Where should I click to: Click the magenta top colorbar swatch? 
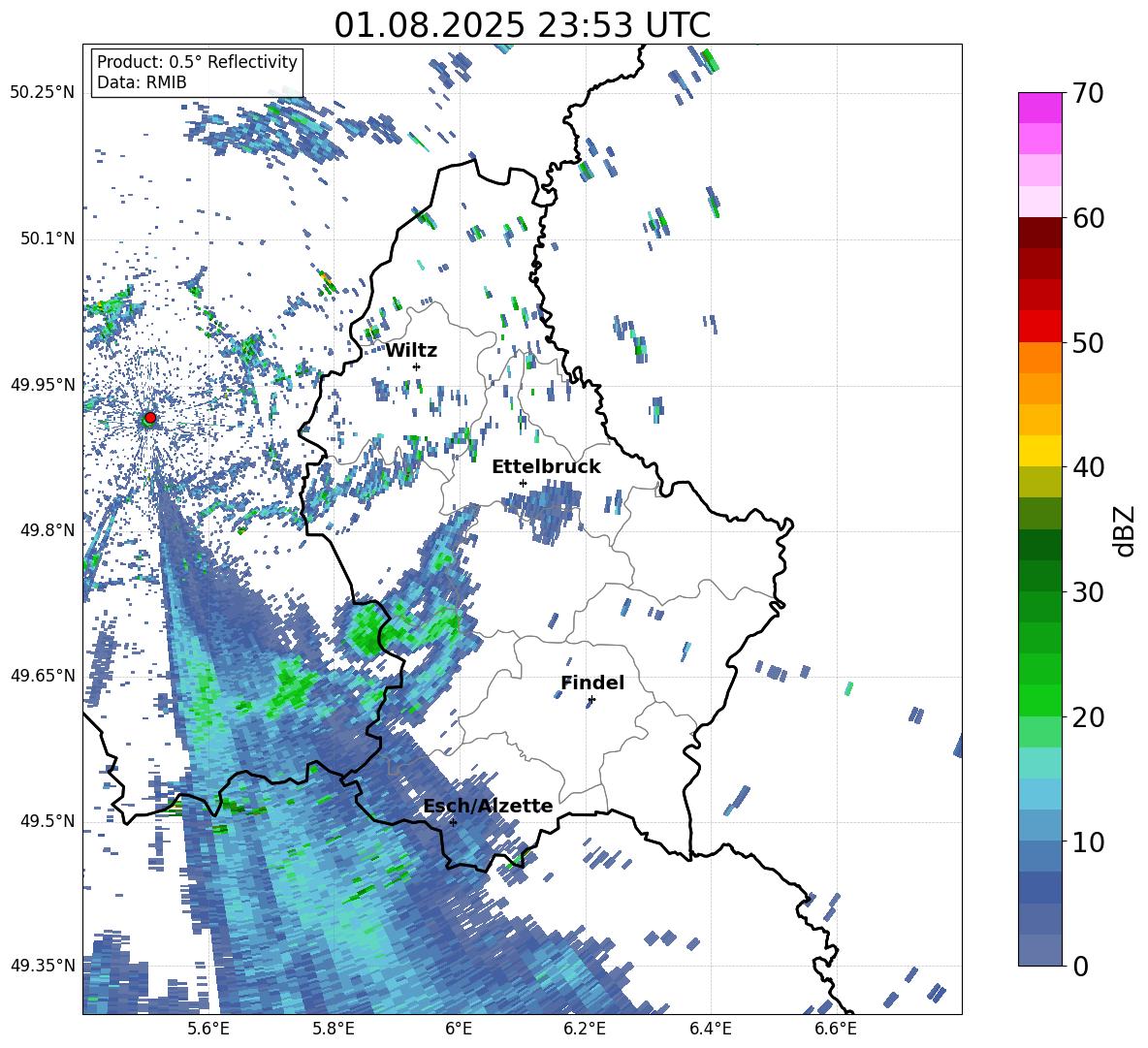click(x=1039, y=108)
